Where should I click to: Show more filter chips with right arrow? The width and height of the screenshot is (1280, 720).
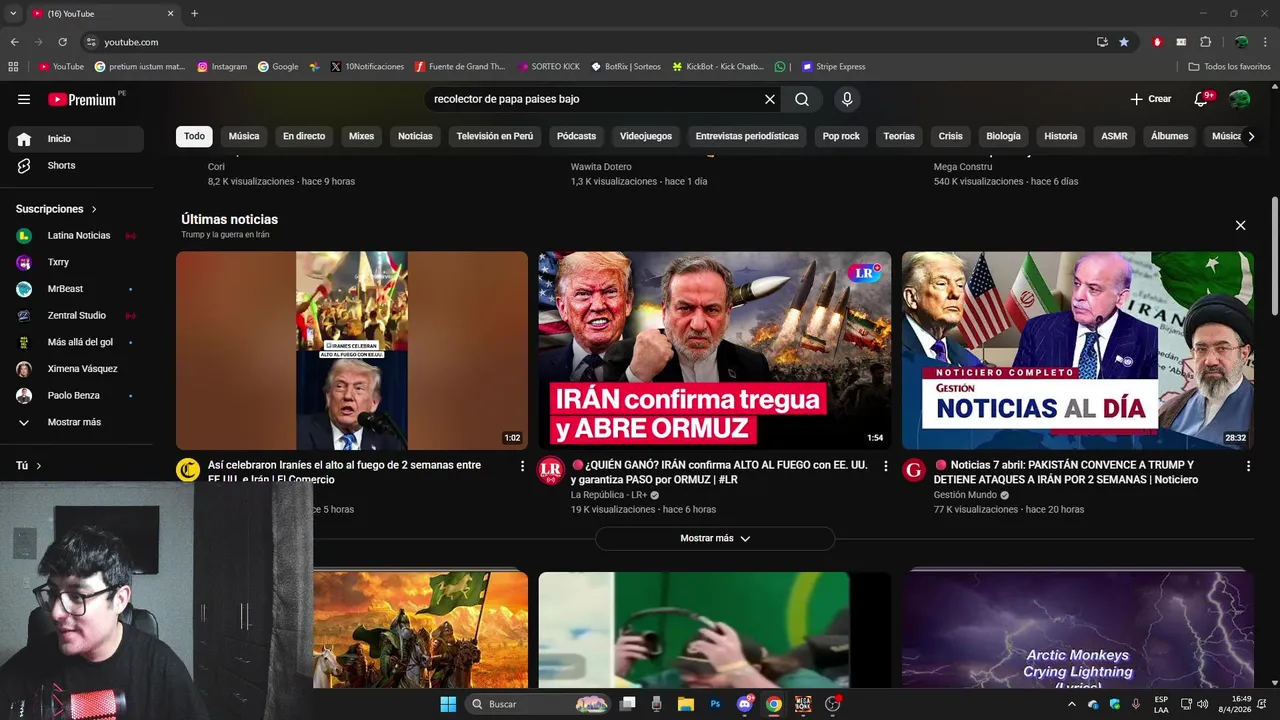tap(1250, 136)
